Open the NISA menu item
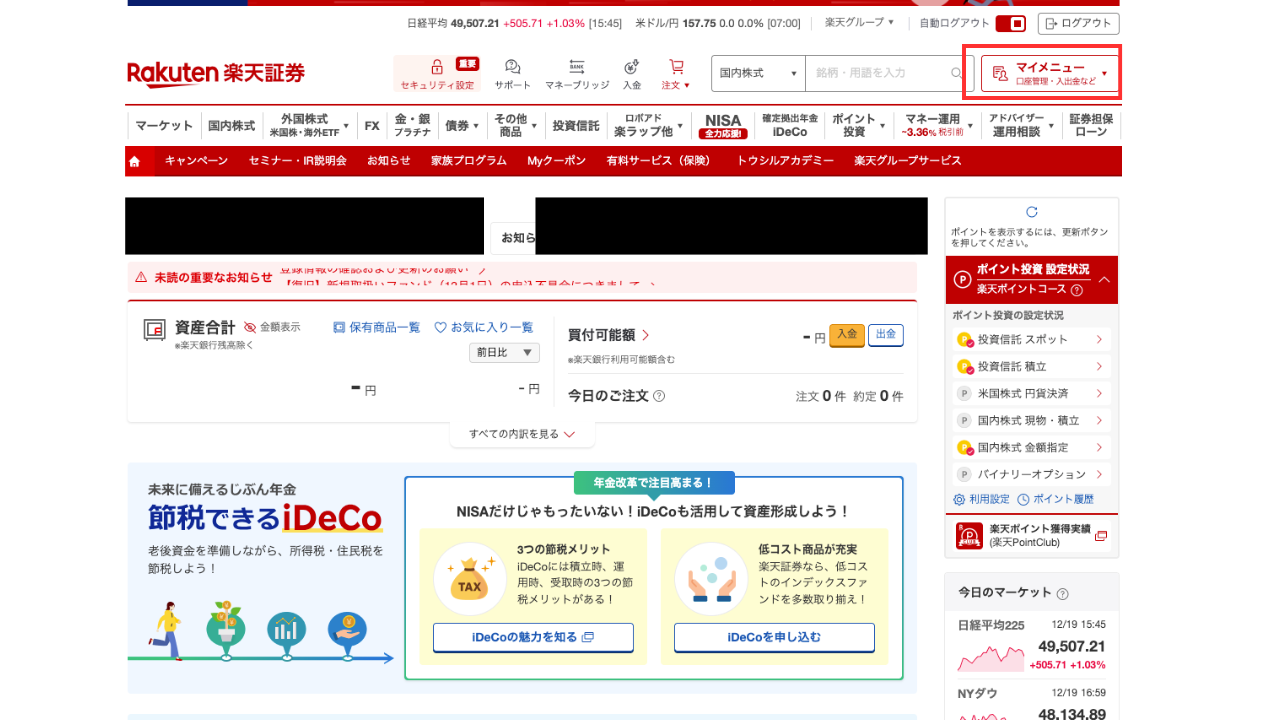The image size is (1280, 720). pos(722,126)
